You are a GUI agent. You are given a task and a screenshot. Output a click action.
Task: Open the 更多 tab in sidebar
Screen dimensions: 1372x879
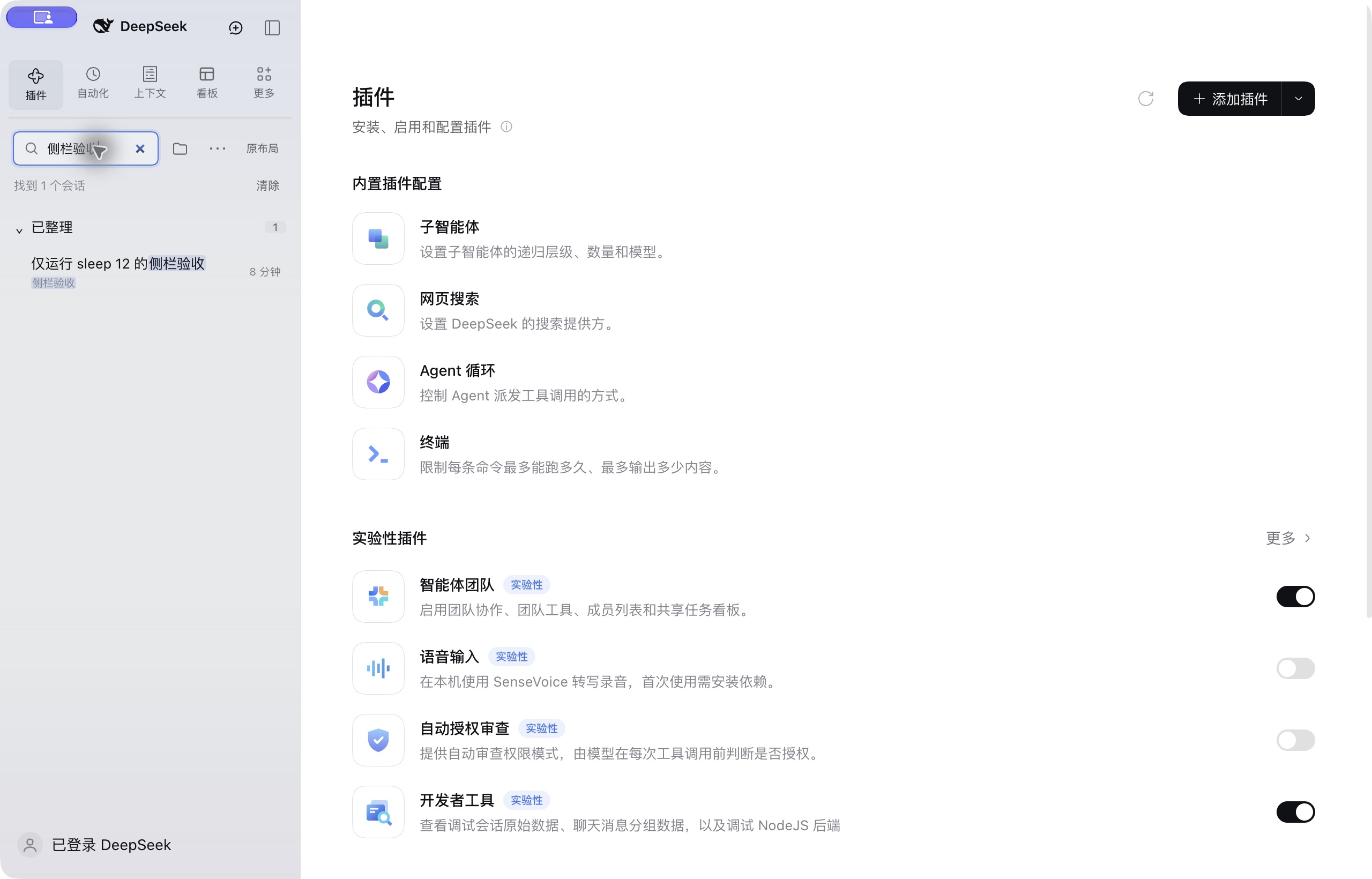tap(264, 83)
